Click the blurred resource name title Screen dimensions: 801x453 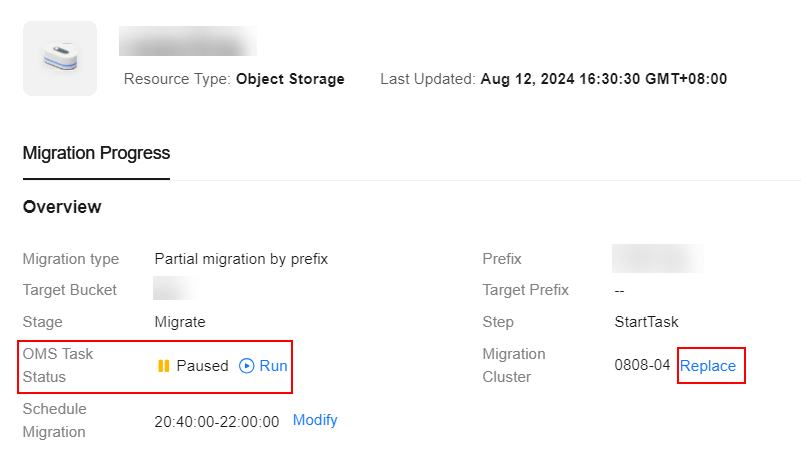[x=188, y=41]
